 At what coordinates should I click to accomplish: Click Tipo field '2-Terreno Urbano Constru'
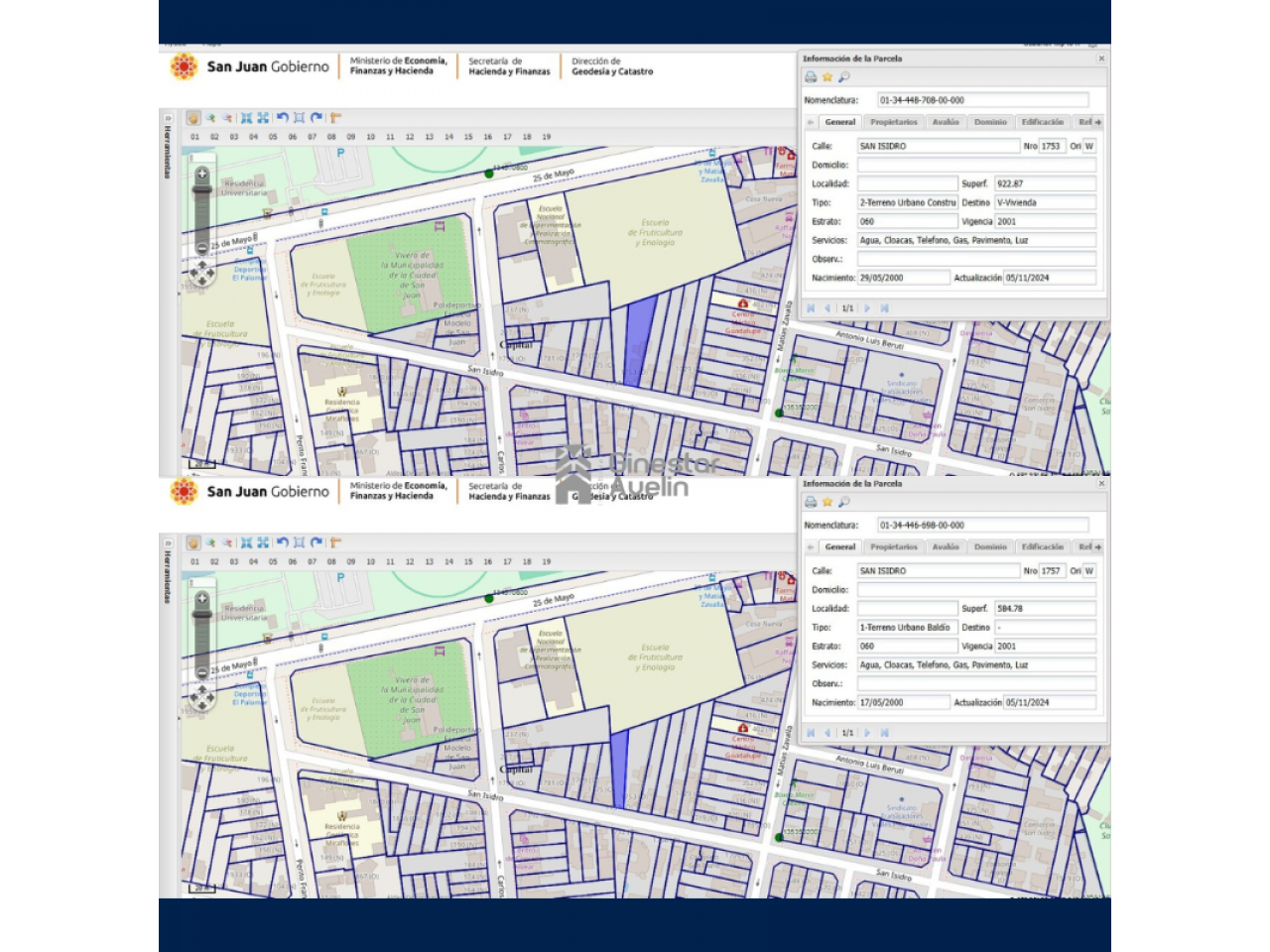908,202
